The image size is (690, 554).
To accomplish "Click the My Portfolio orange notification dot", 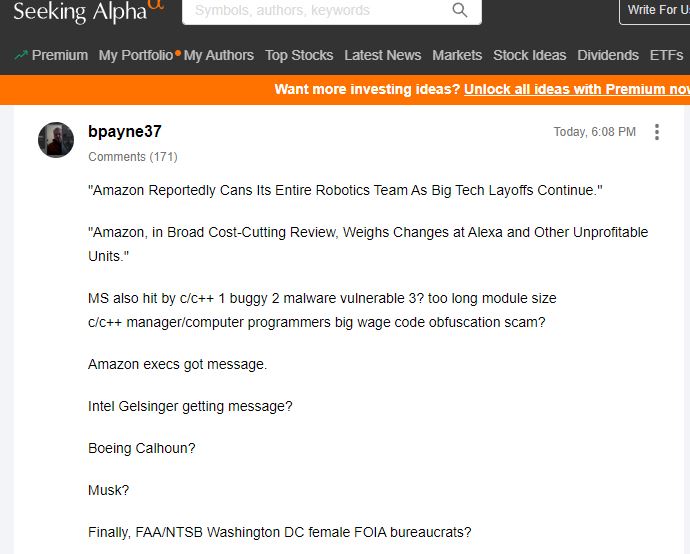I will [x=178, y=53].
